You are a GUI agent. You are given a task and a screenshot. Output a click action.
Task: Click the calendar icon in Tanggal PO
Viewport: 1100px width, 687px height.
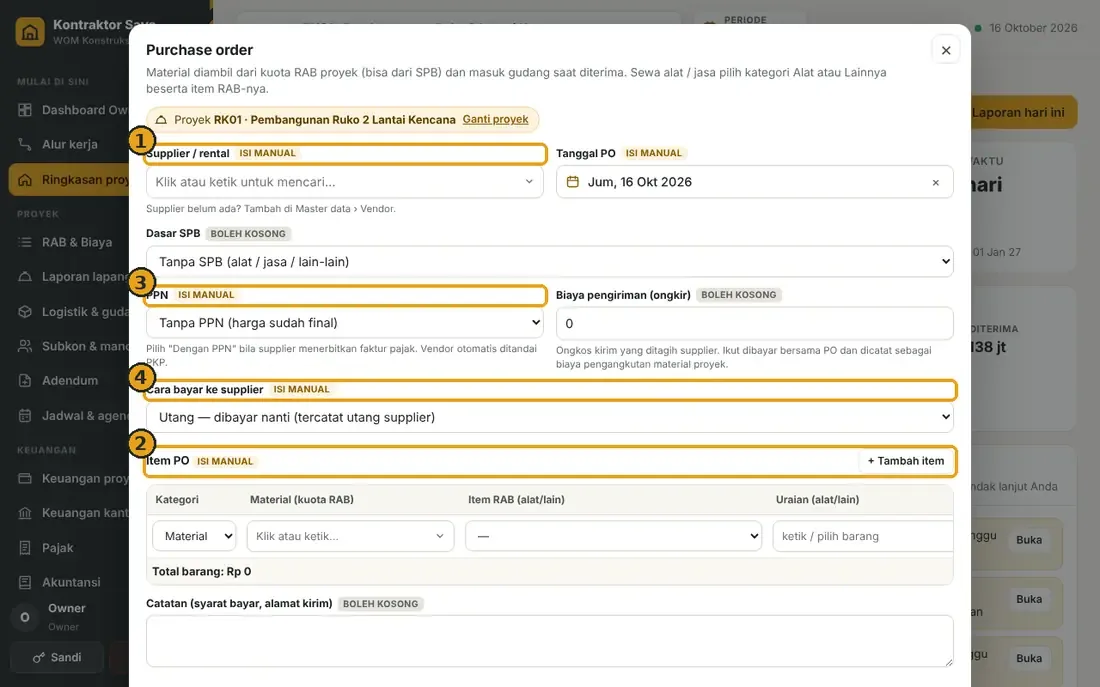pos(572,182)
